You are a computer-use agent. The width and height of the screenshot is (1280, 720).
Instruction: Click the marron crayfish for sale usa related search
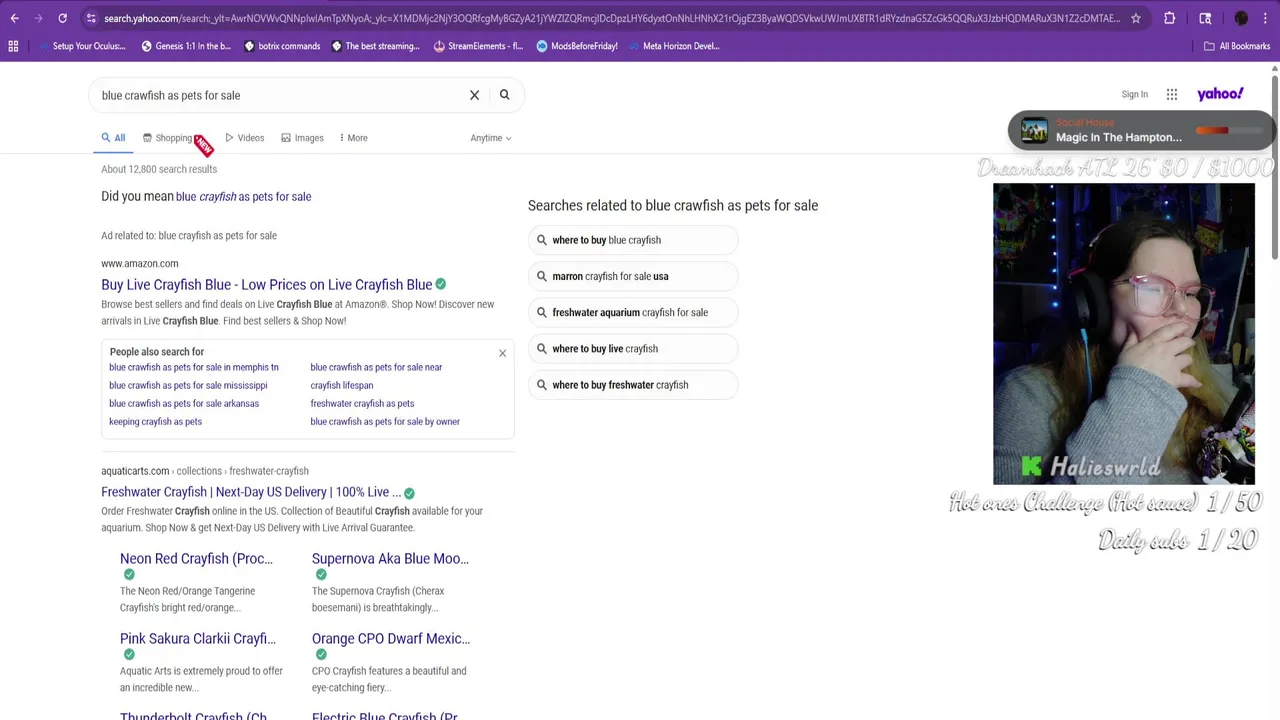(x=633, y=276)
